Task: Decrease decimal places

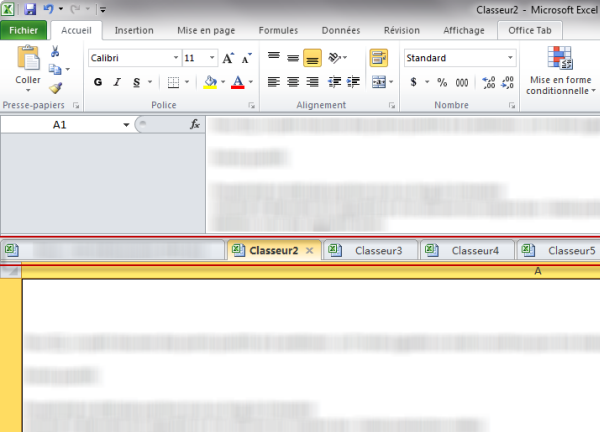Action: tap(507, 82)
